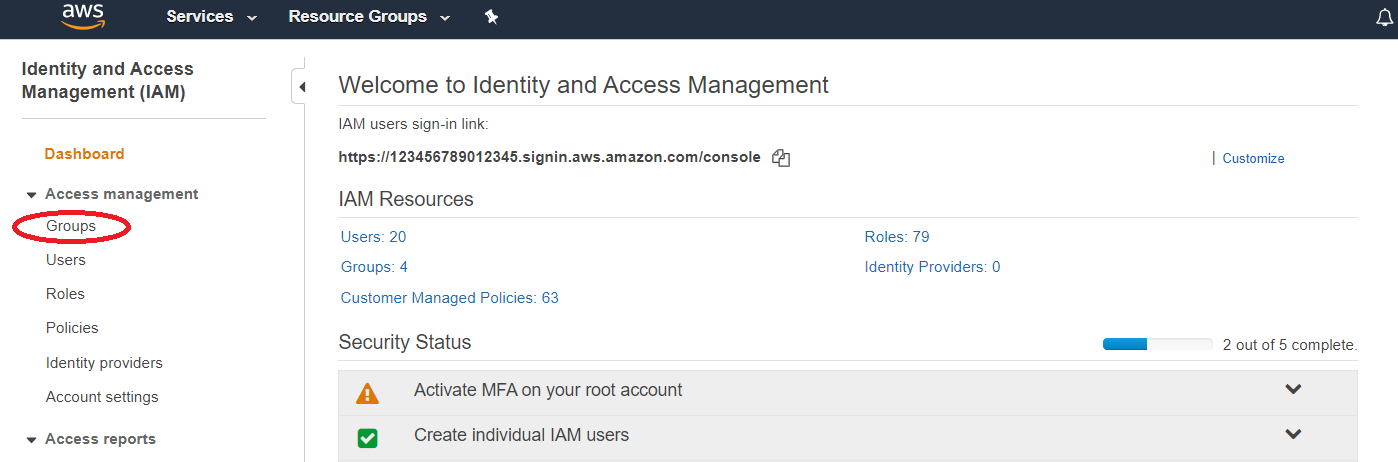Screen dimensions: 1398x462
Task: Click the orange MFA warning icon
Action: [367, 393]
